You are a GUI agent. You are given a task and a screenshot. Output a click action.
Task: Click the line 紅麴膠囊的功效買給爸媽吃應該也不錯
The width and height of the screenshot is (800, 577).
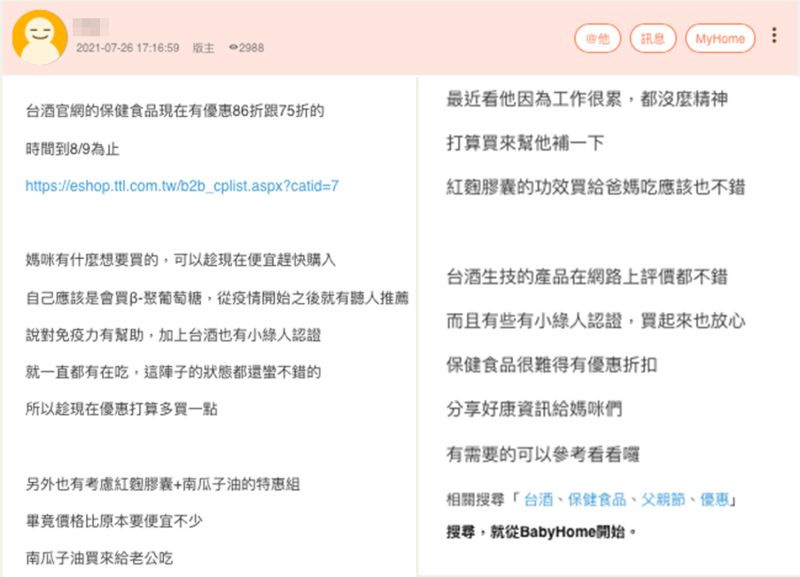596,187
